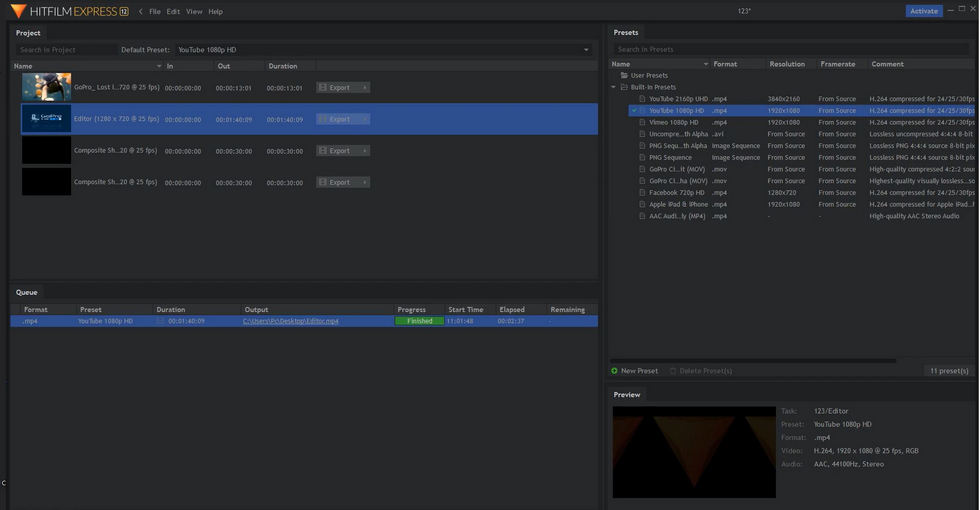
Task: Click the User Presets folder icon
Action: [624, 76]
